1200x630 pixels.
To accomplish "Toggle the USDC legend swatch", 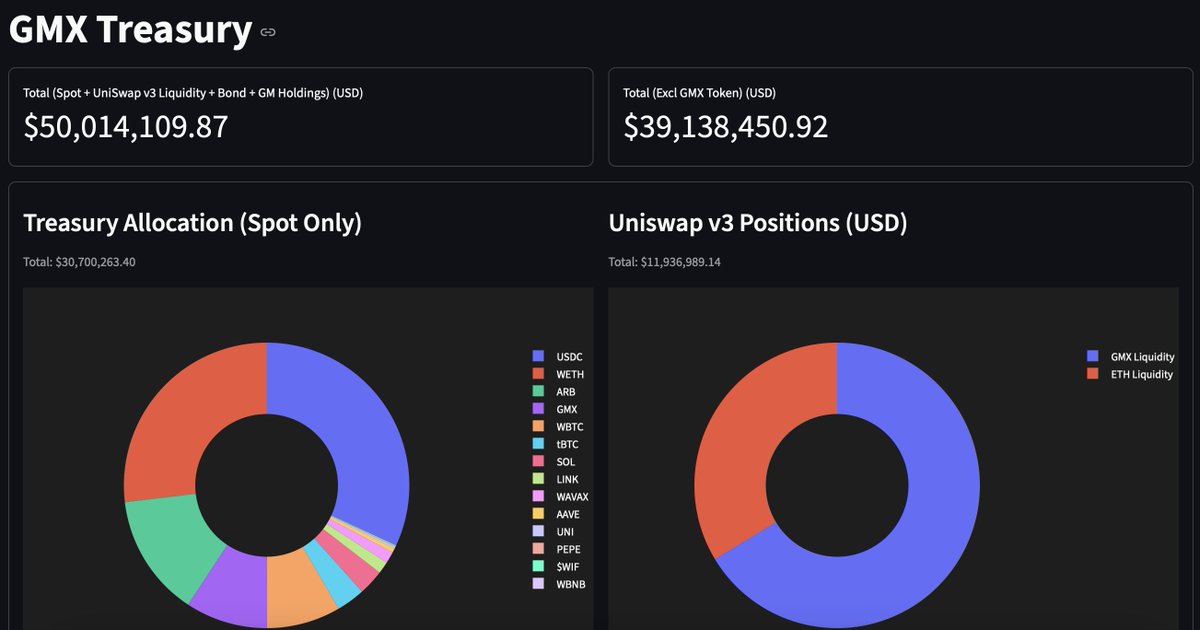I will [x=538, y=357].
